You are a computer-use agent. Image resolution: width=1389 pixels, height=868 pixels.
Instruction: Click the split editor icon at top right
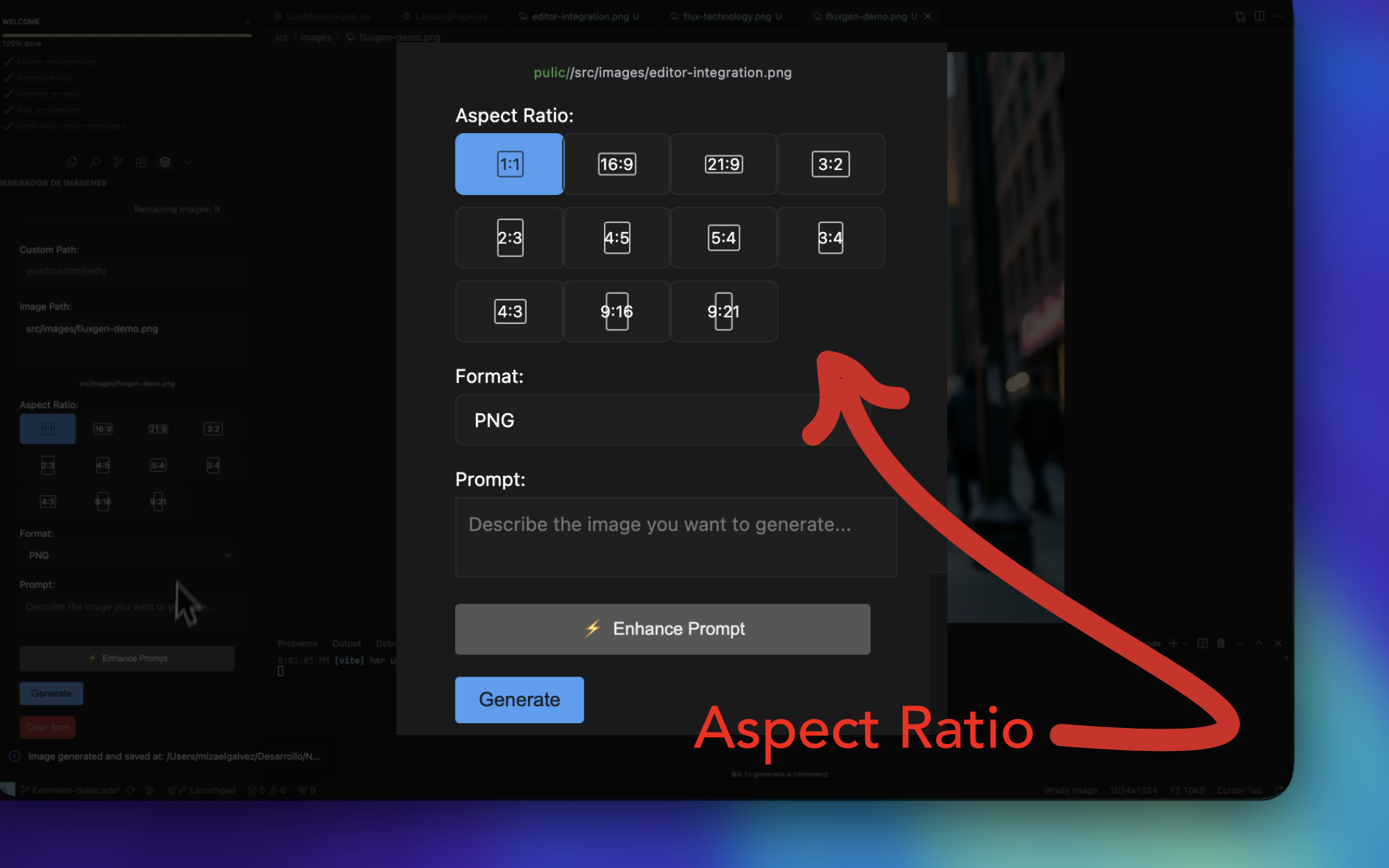[1259, 16]
